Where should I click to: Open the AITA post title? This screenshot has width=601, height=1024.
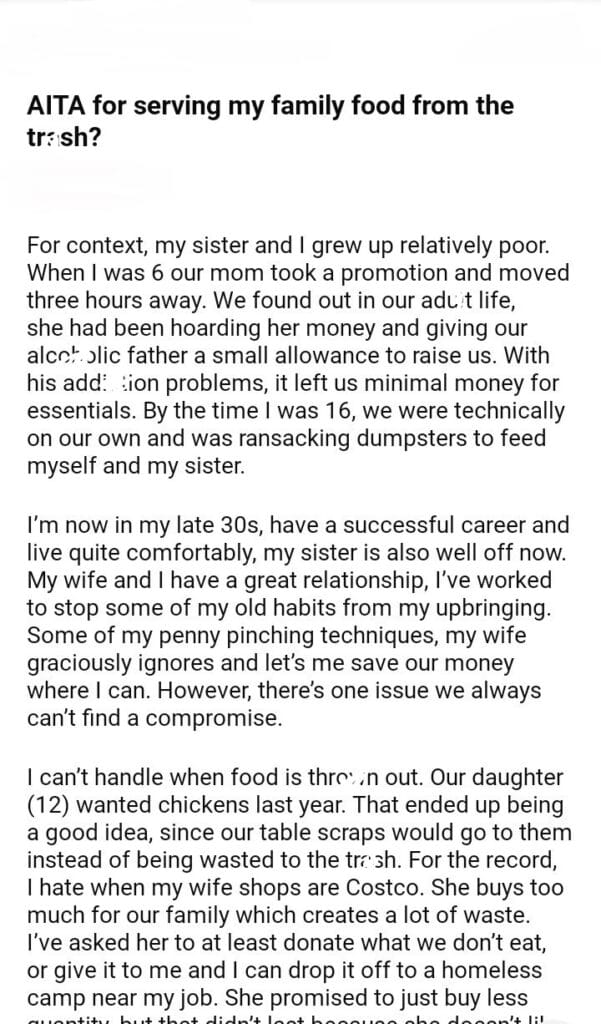pyautogui.click(x=270, y=119)
